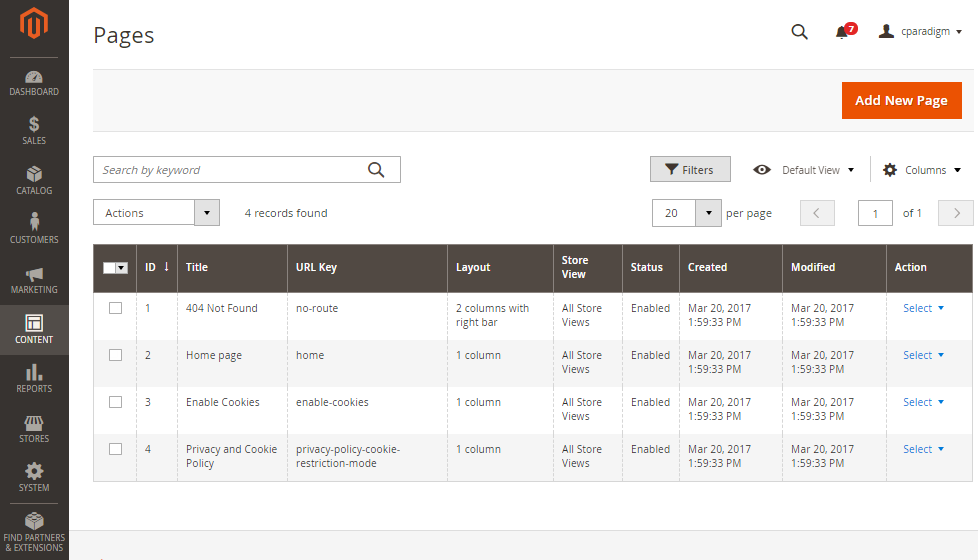Select the Privacy and Cookie Policy checkbox

click(115, 449)
